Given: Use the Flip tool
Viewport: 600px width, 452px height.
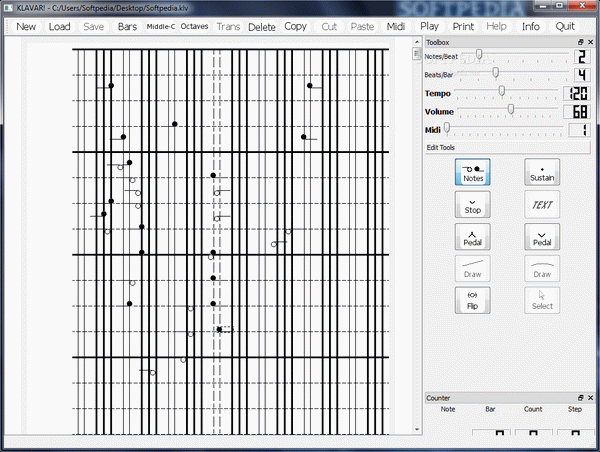Looking at the screenshot, I should [473, 300].
